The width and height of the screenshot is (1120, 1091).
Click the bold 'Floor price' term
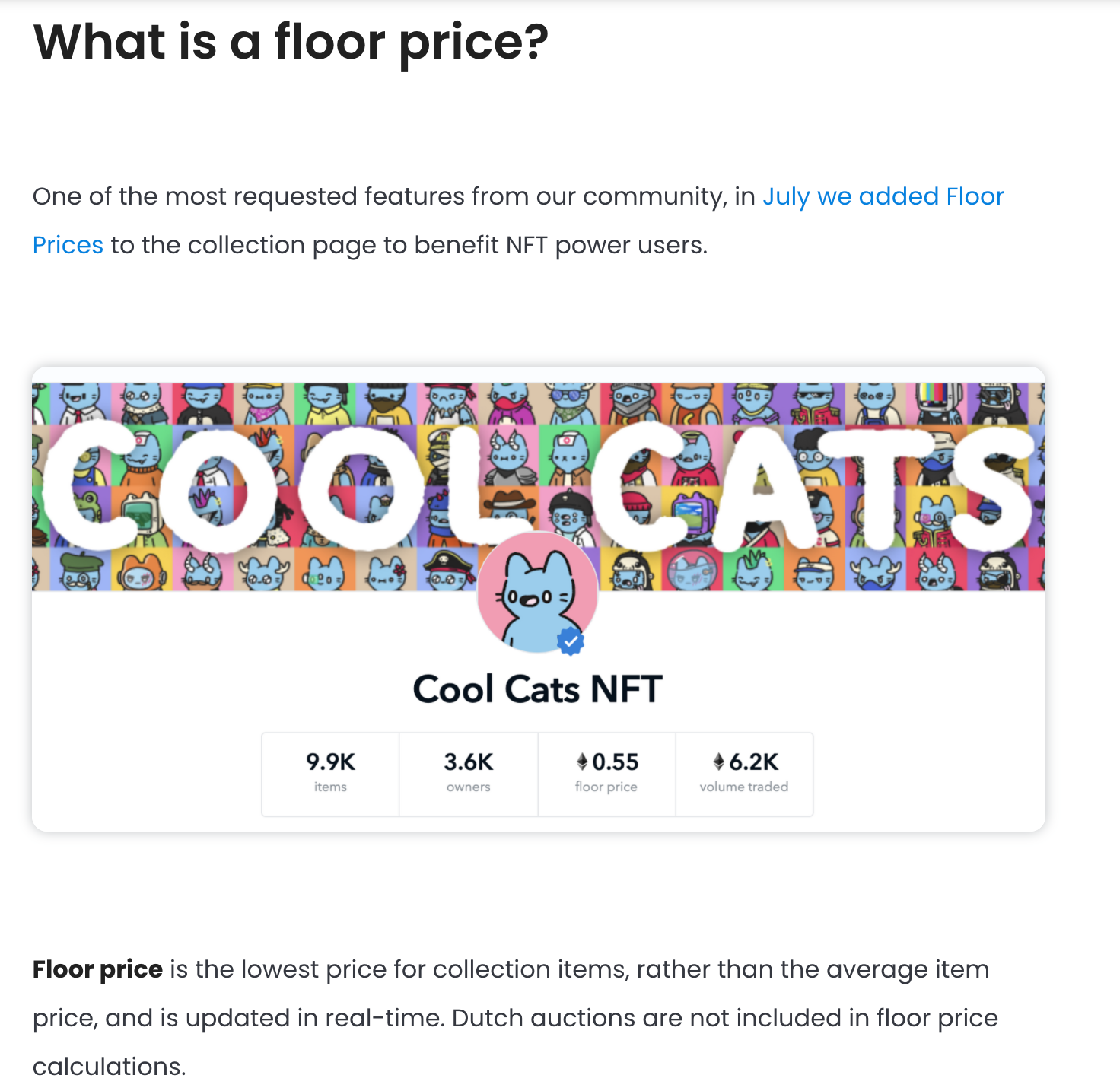click(97, 969)
